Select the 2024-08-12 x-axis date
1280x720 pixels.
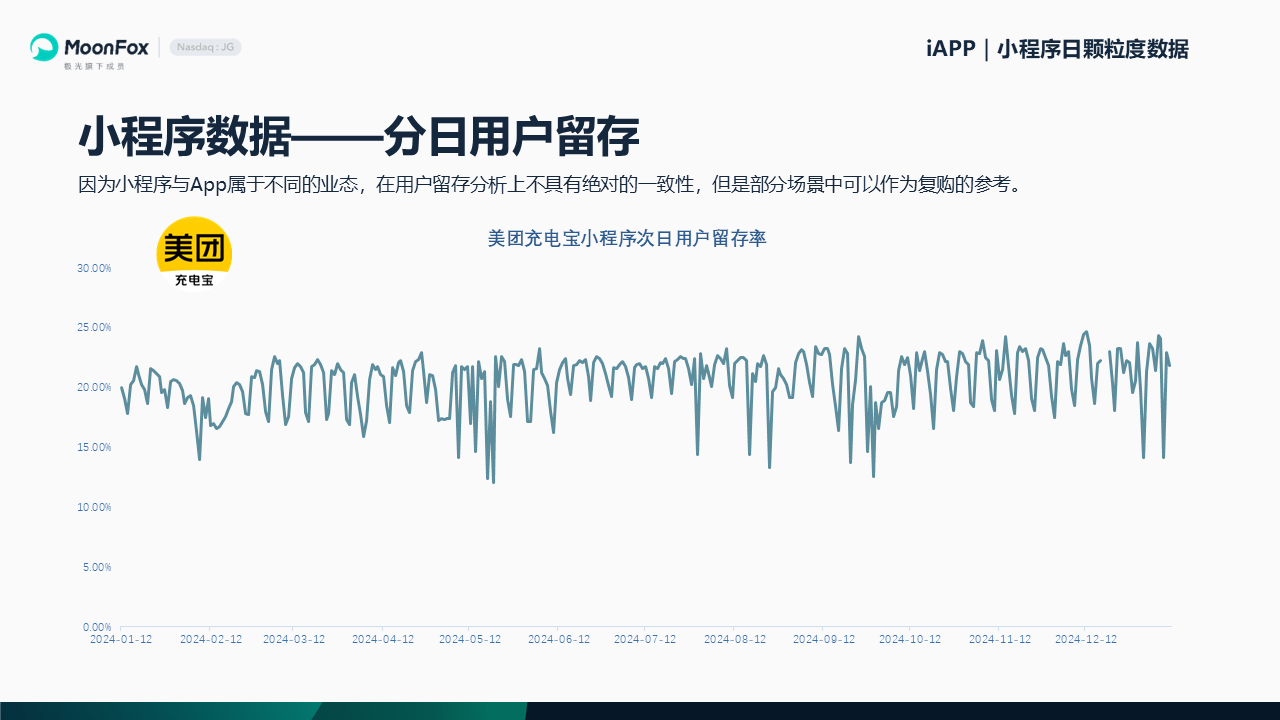[735, 640]
